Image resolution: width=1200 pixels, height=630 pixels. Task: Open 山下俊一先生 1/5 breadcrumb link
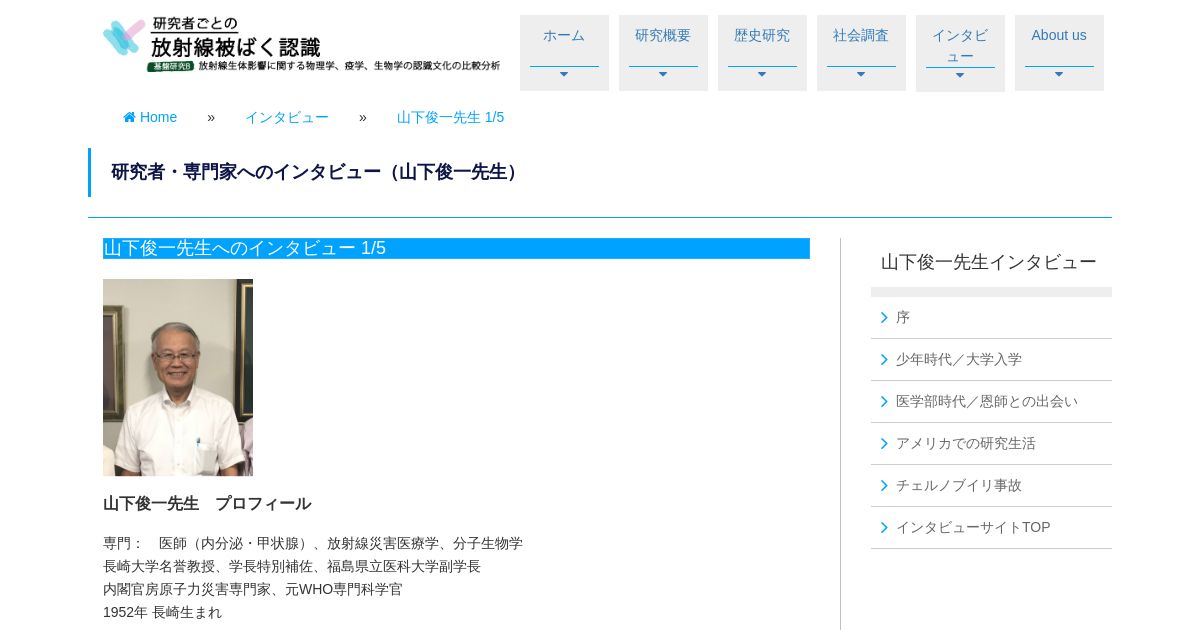(x=450, y=117)
